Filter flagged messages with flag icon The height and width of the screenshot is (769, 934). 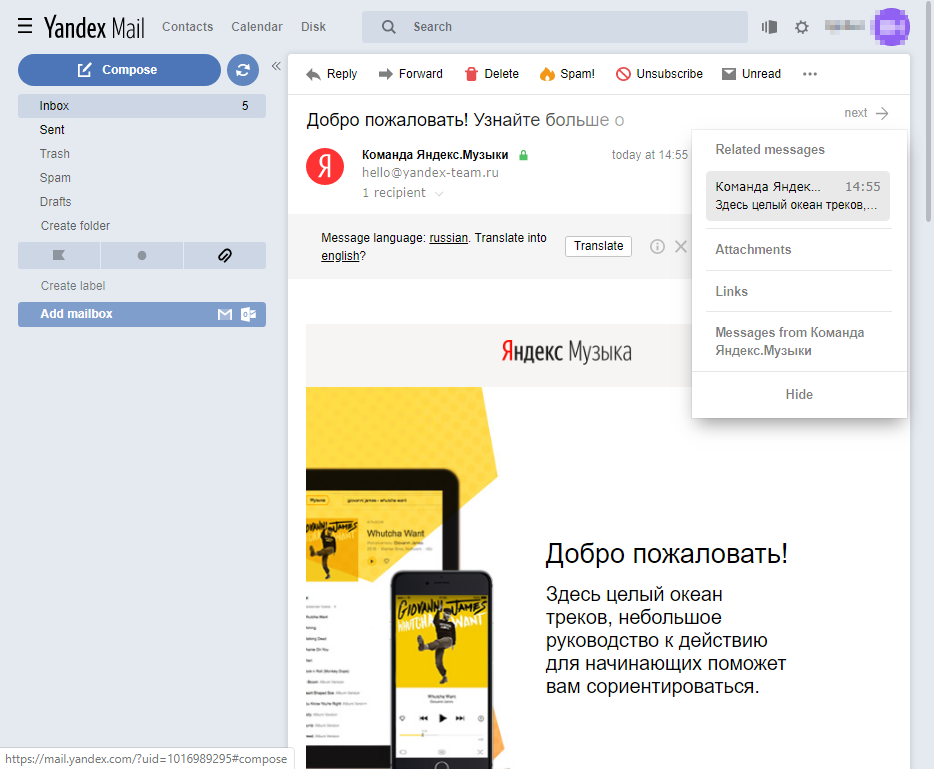(59, 256)
